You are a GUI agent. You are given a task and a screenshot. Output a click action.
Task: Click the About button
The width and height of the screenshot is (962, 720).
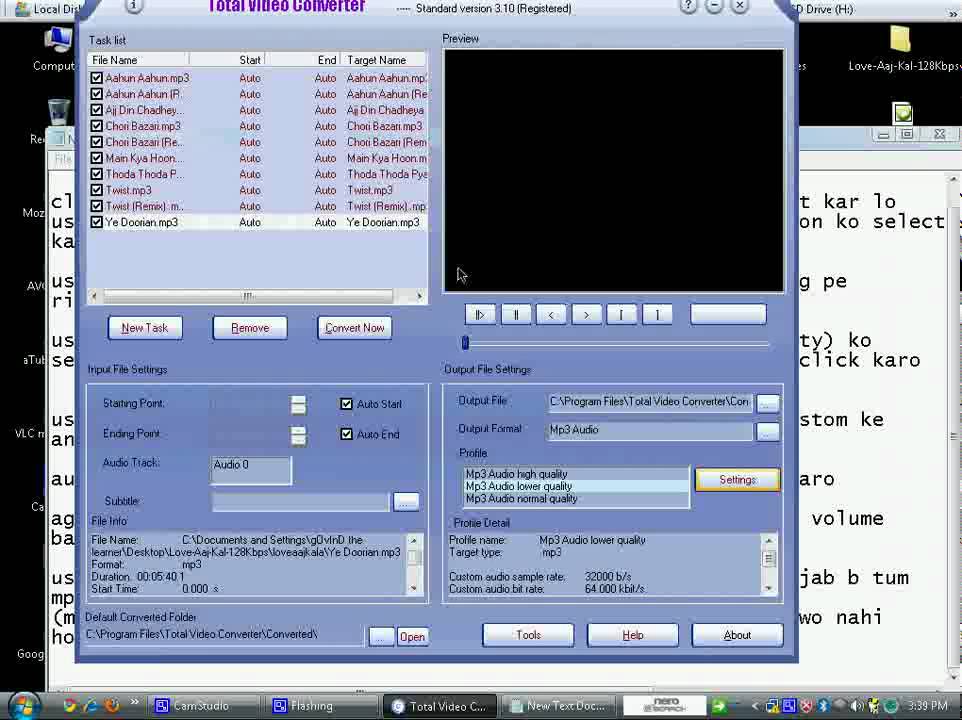737,635
